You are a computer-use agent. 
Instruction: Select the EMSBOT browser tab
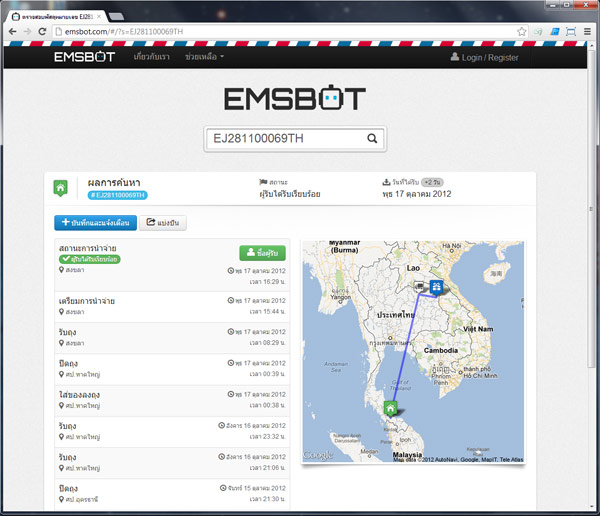pyautogui.click(x=57, y=16)
